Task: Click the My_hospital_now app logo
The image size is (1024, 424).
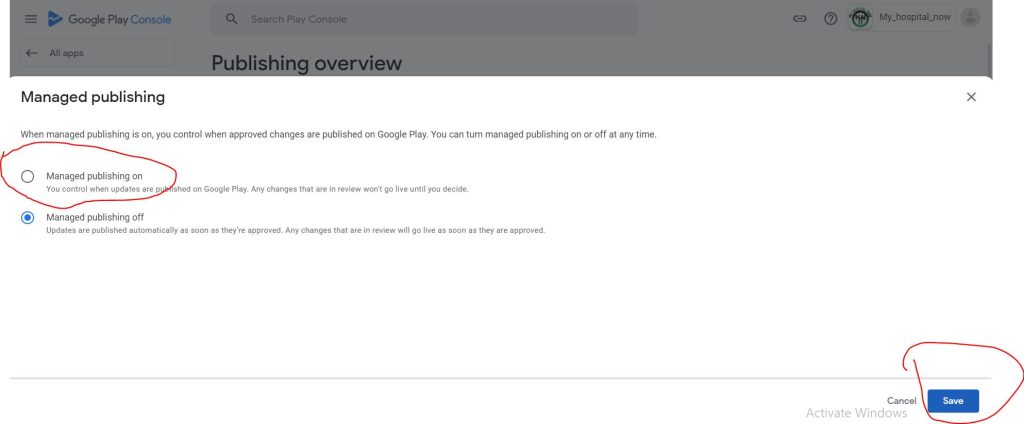Action: click(861, 18)
